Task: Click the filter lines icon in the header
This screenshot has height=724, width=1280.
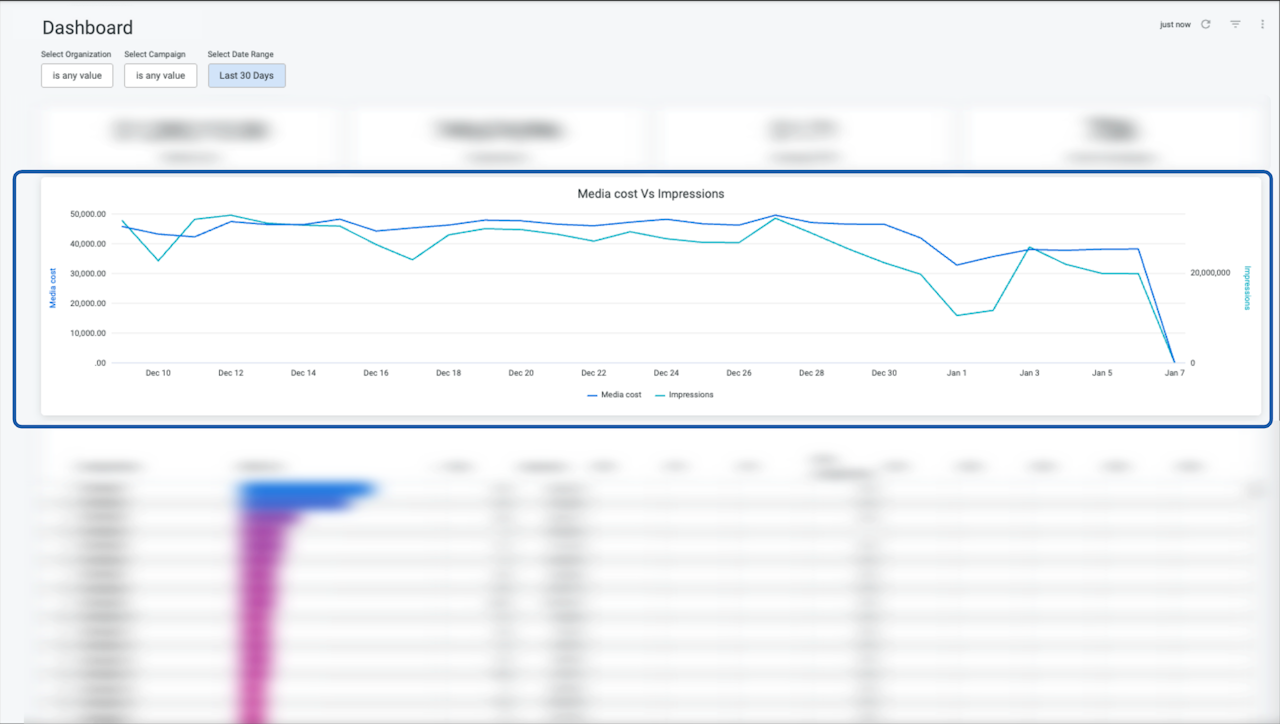Action: [x=1235, y=23]
